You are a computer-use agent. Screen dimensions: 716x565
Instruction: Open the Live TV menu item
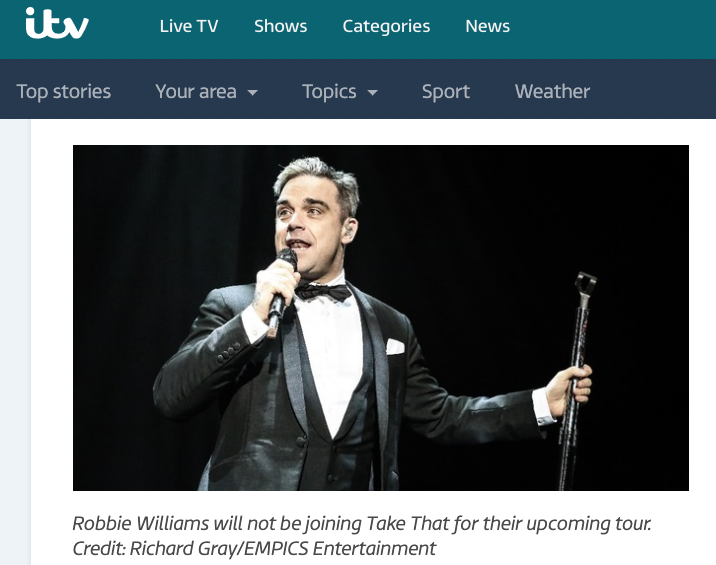coord(189,26)
